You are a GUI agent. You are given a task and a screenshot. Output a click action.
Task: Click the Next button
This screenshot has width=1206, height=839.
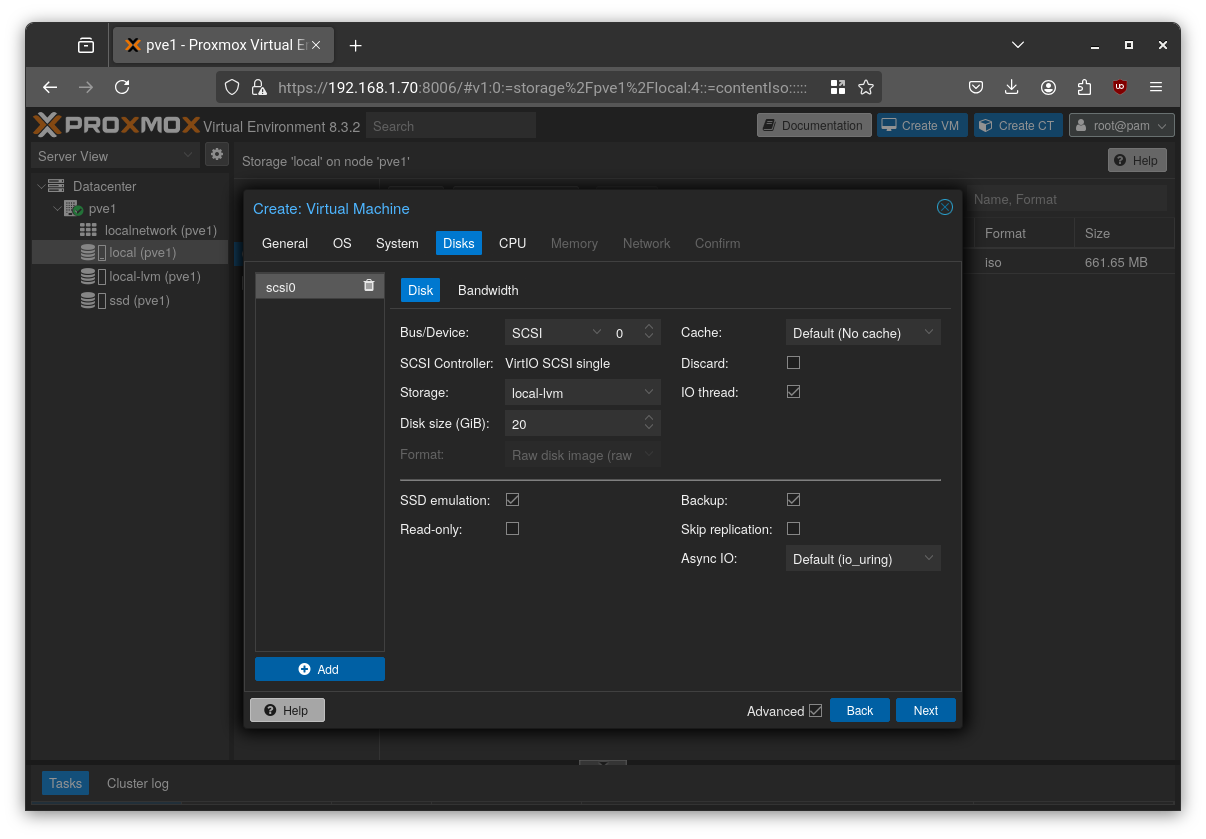[924, 710]
